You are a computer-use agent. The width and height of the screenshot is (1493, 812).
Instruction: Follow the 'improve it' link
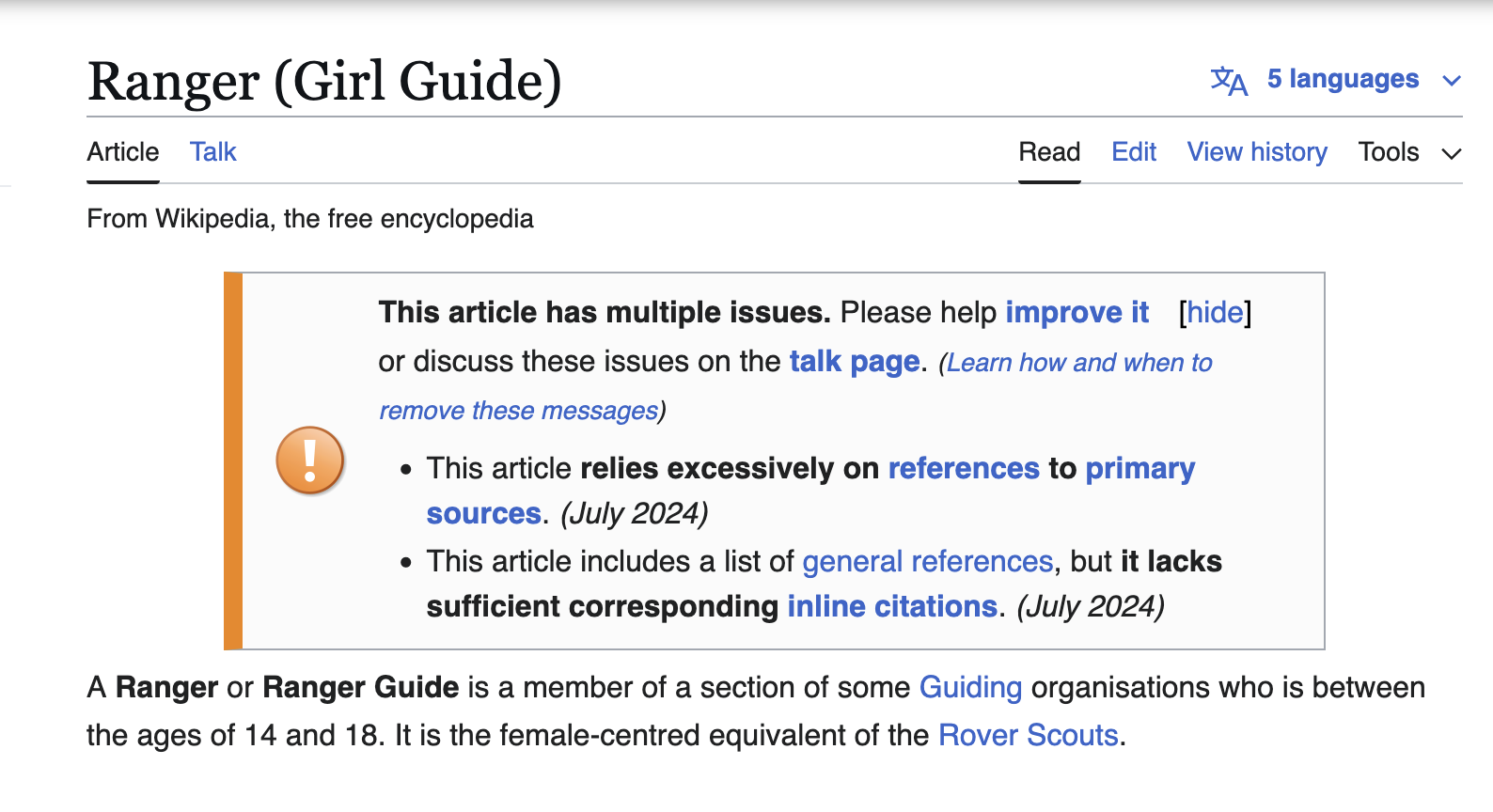(1077, 312)
